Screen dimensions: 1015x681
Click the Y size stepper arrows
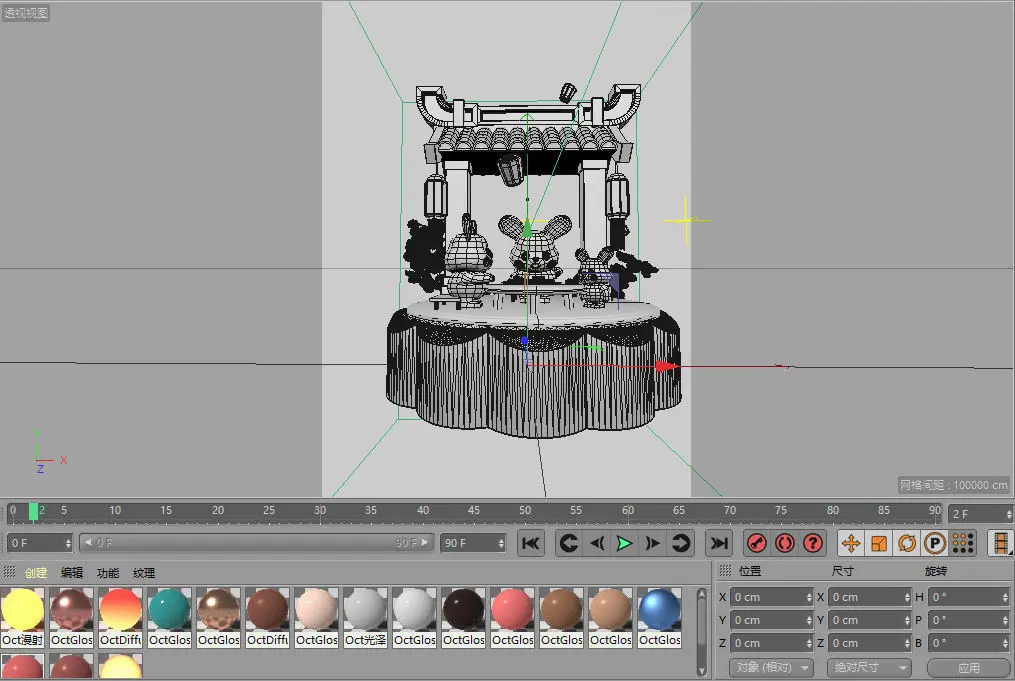coord(907,620)
